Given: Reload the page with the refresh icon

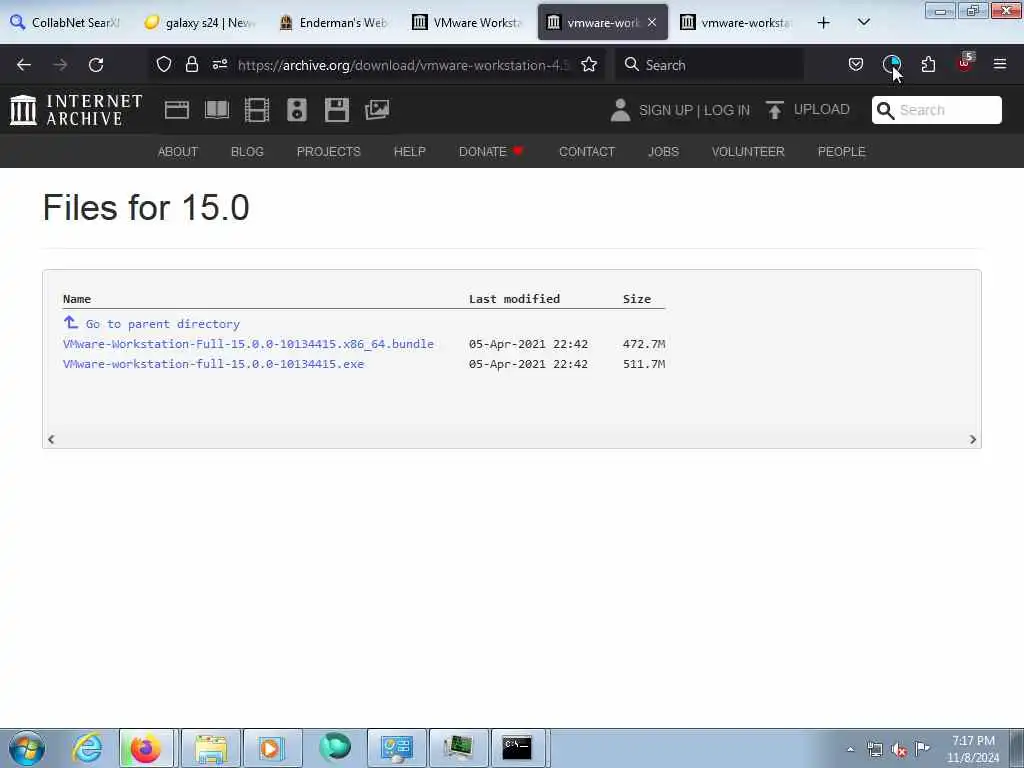Looking at the screenshot, I should (96, 65).
